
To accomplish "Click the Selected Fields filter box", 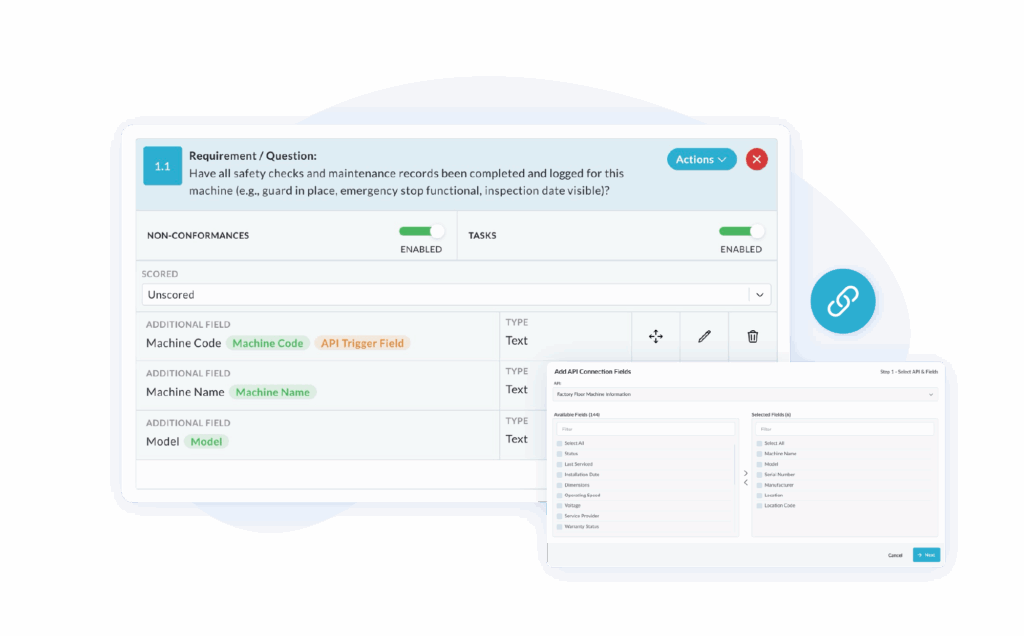I will (845, 429).
